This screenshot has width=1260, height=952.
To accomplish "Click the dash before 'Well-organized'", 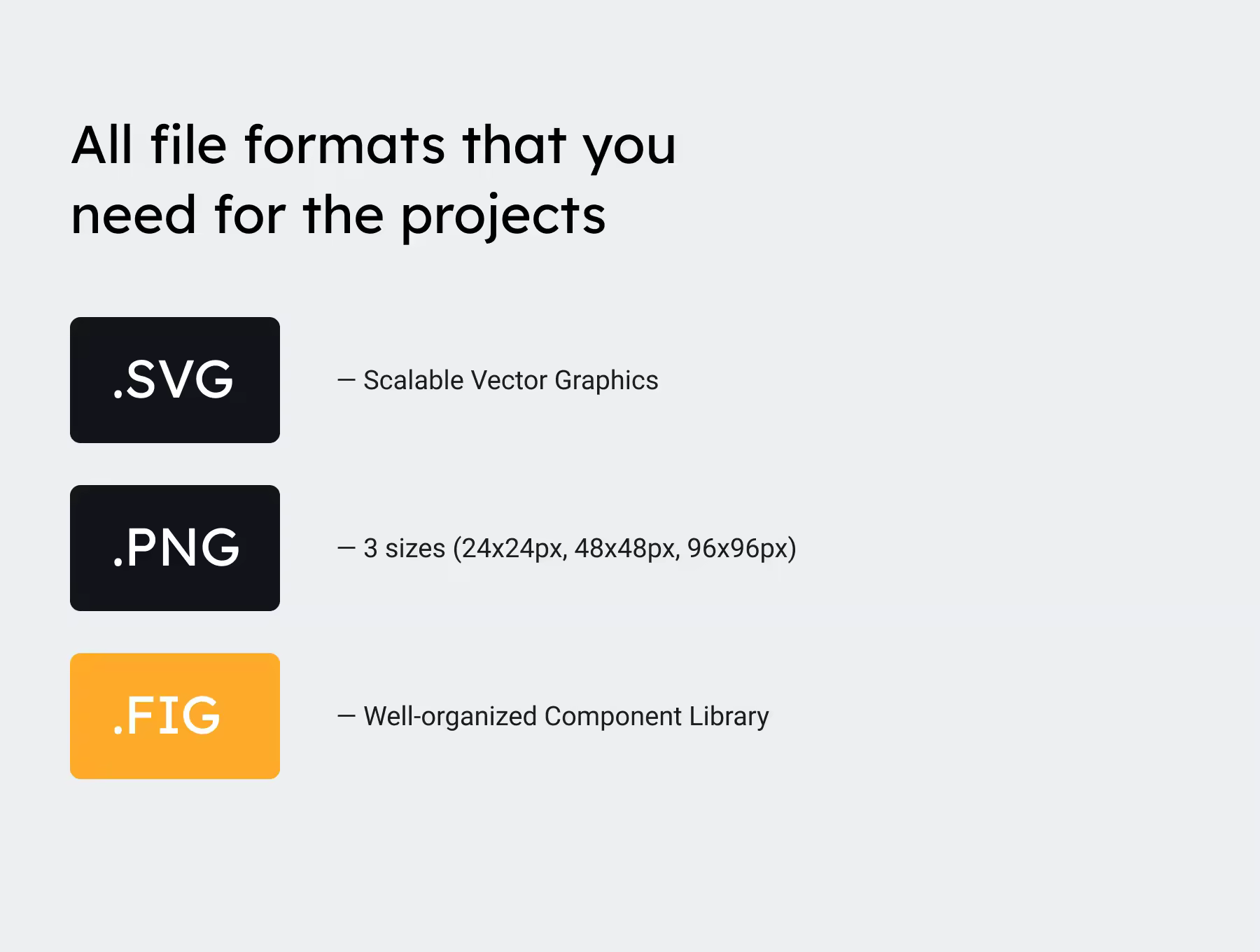I will point(346,716).
